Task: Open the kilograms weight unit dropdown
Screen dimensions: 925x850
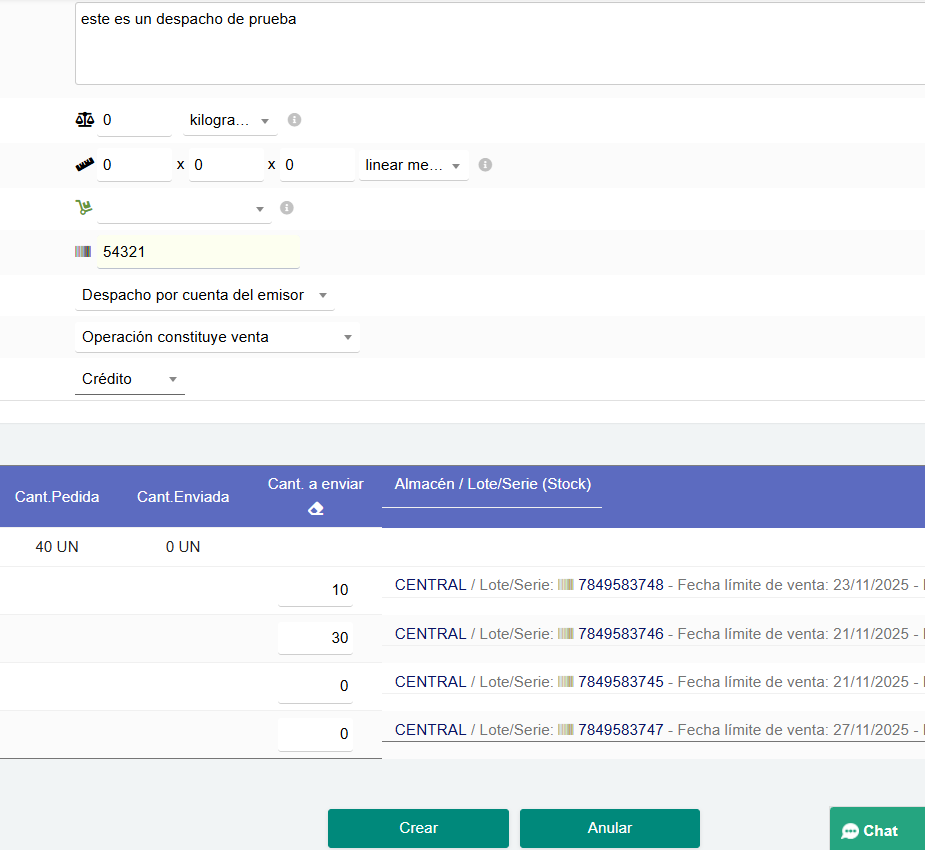Action: [x=230, y=120]
